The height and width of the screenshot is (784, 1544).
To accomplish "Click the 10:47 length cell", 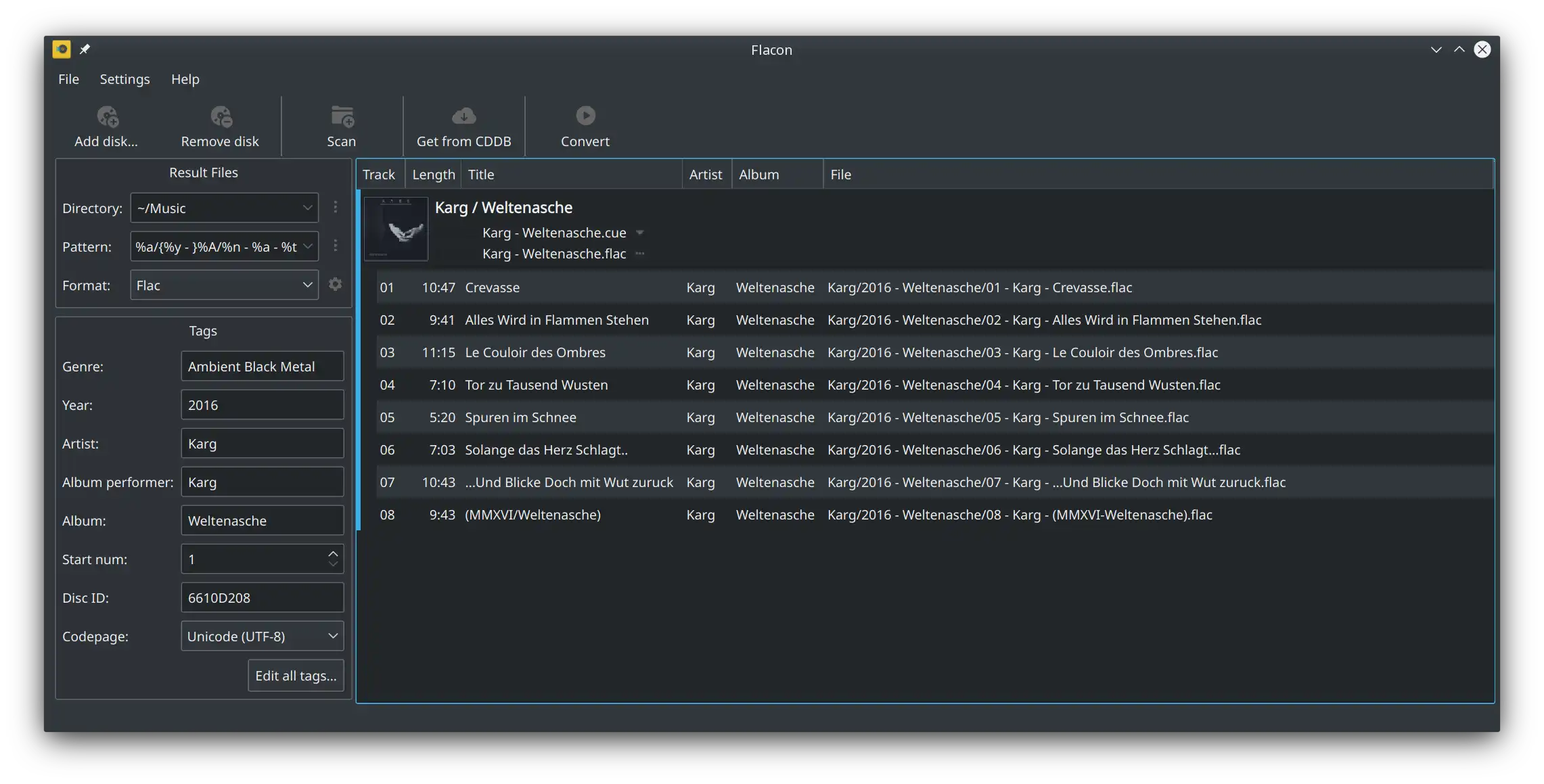I will (438, 287).
